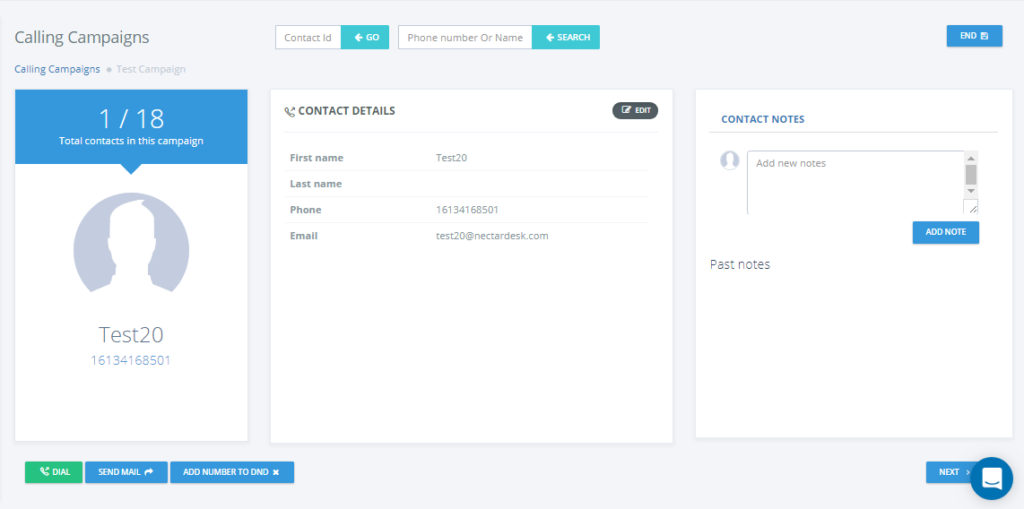End the campaign with END button
This screenshot has width=1024, height=509.
pos(974,36)
